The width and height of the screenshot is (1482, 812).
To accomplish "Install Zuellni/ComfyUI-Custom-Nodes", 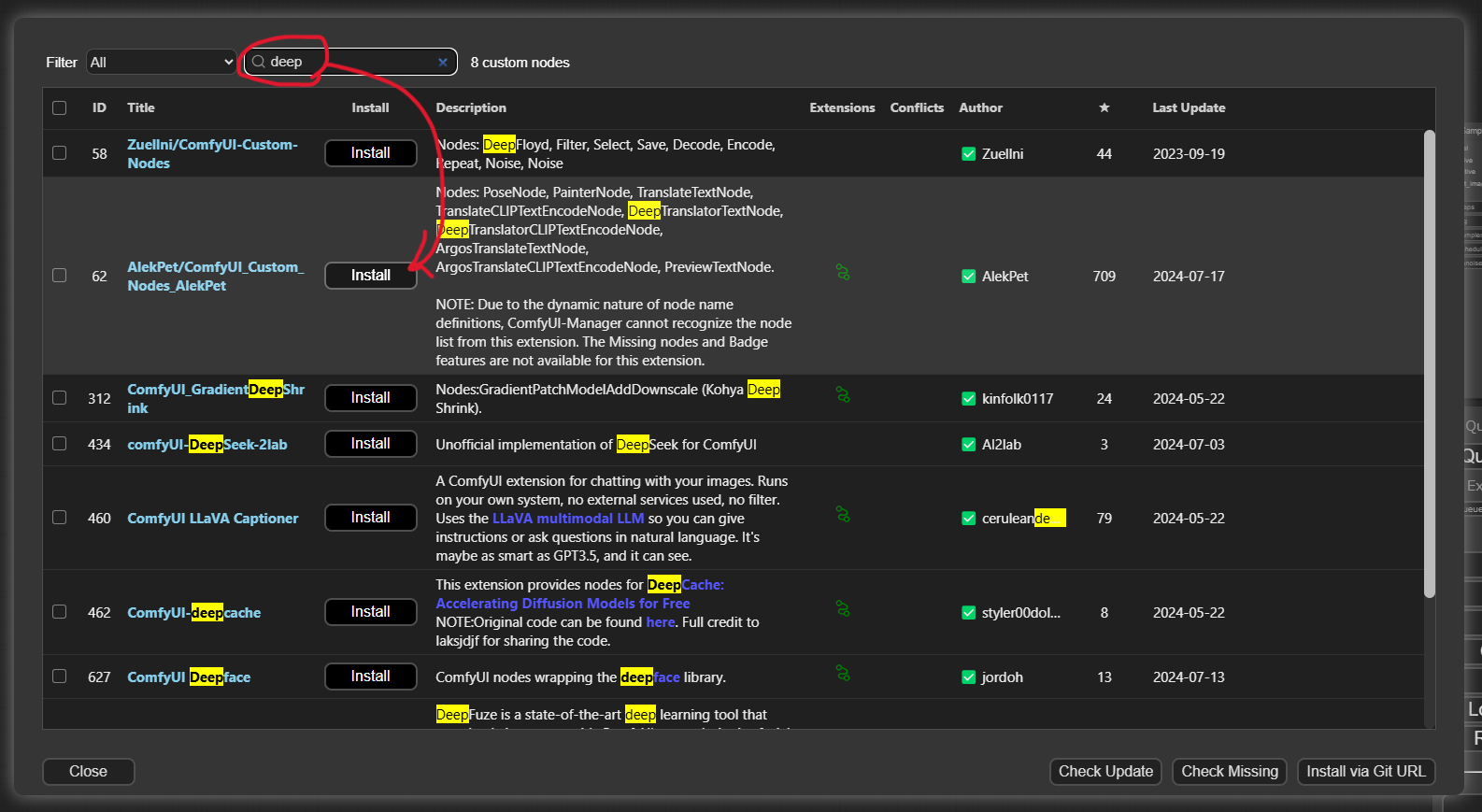I will pyautogui.click(x=371, y=153).
